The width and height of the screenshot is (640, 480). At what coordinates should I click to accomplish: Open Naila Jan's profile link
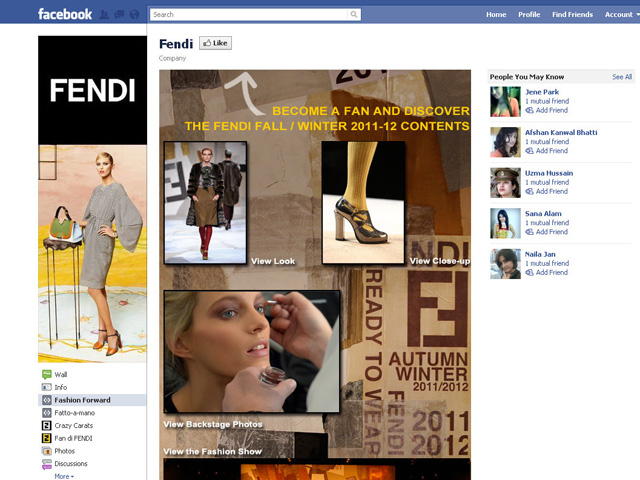tap(540, 254)
